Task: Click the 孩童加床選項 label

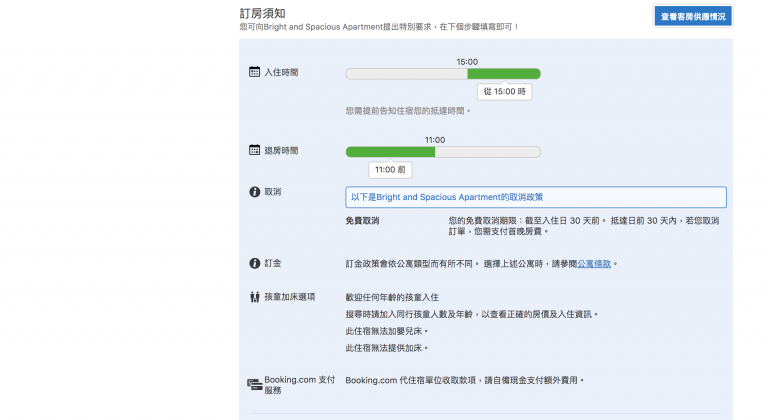Action: (x=290, y=297)
